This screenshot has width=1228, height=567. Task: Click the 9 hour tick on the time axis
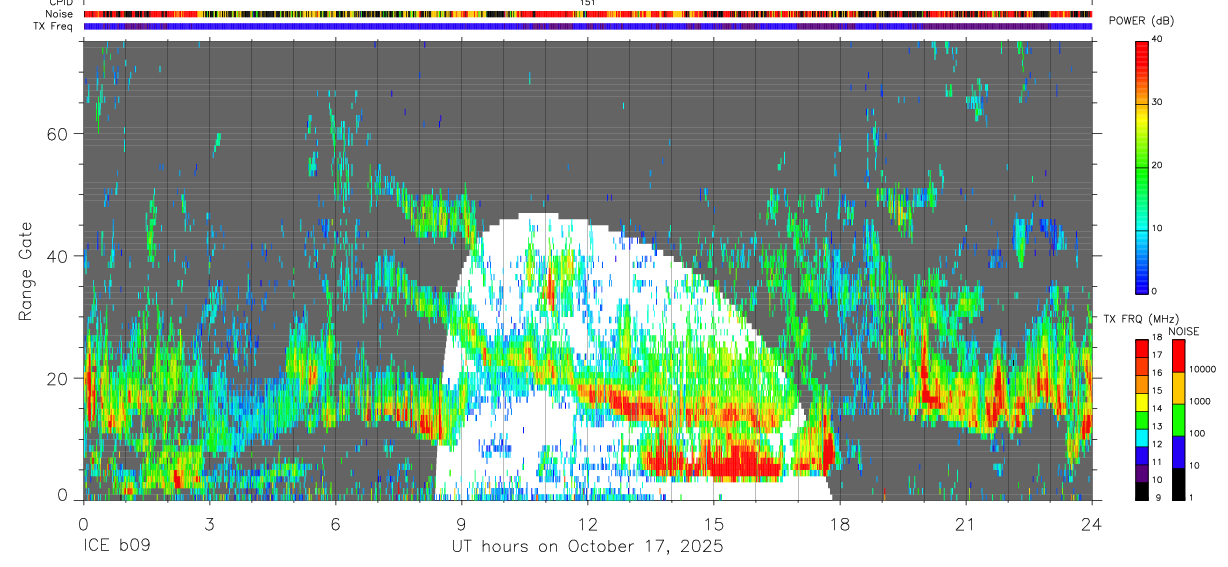461,523
